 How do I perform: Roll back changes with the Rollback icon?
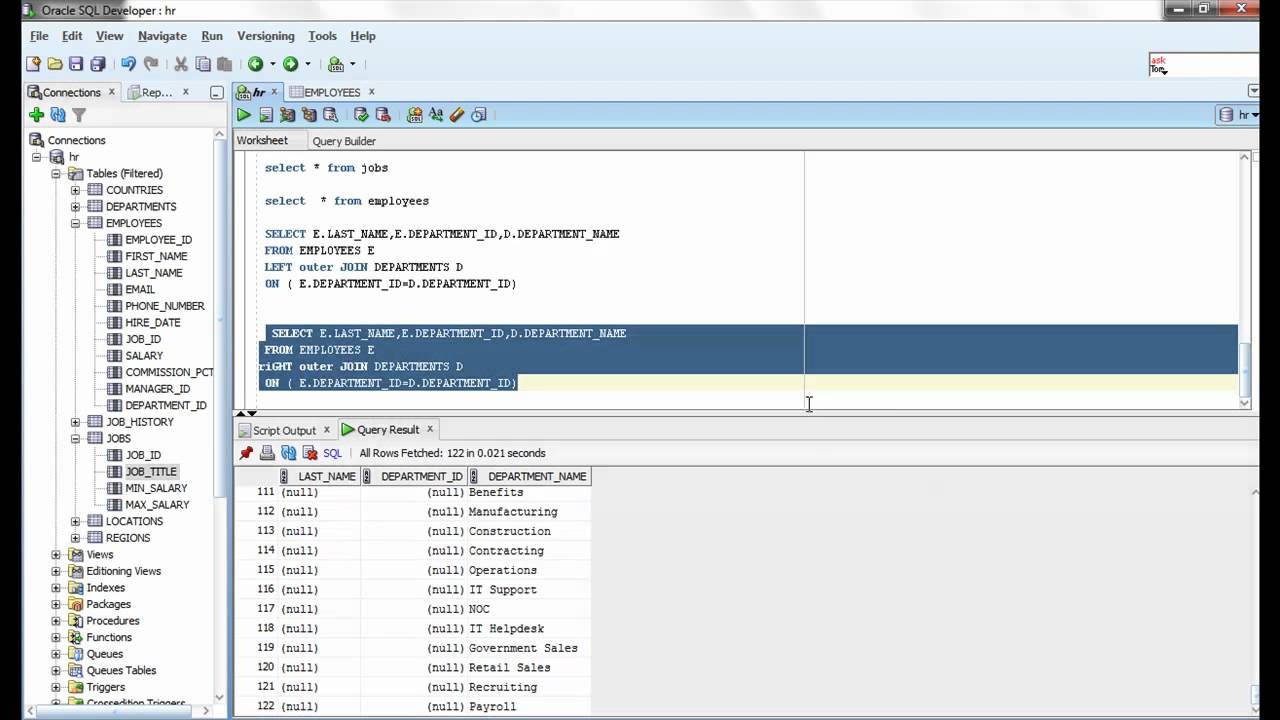(x=382, y=115)
